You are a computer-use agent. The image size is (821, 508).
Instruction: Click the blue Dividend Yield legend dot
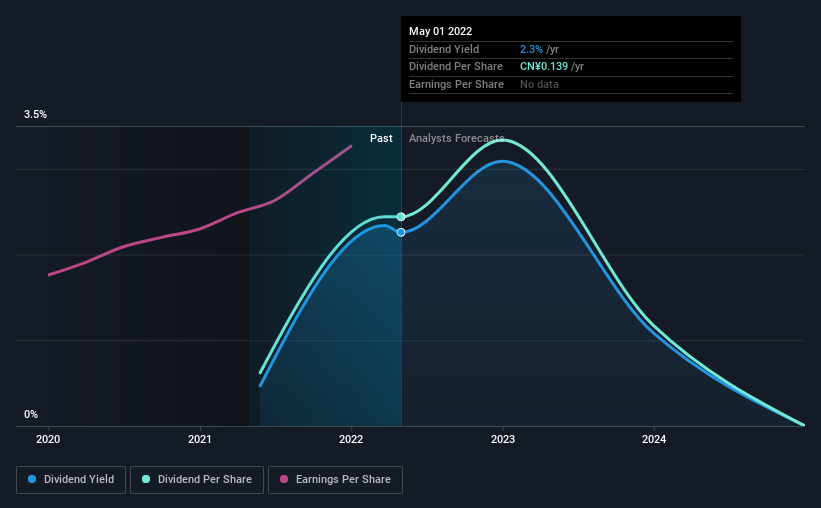click(32, 479)
